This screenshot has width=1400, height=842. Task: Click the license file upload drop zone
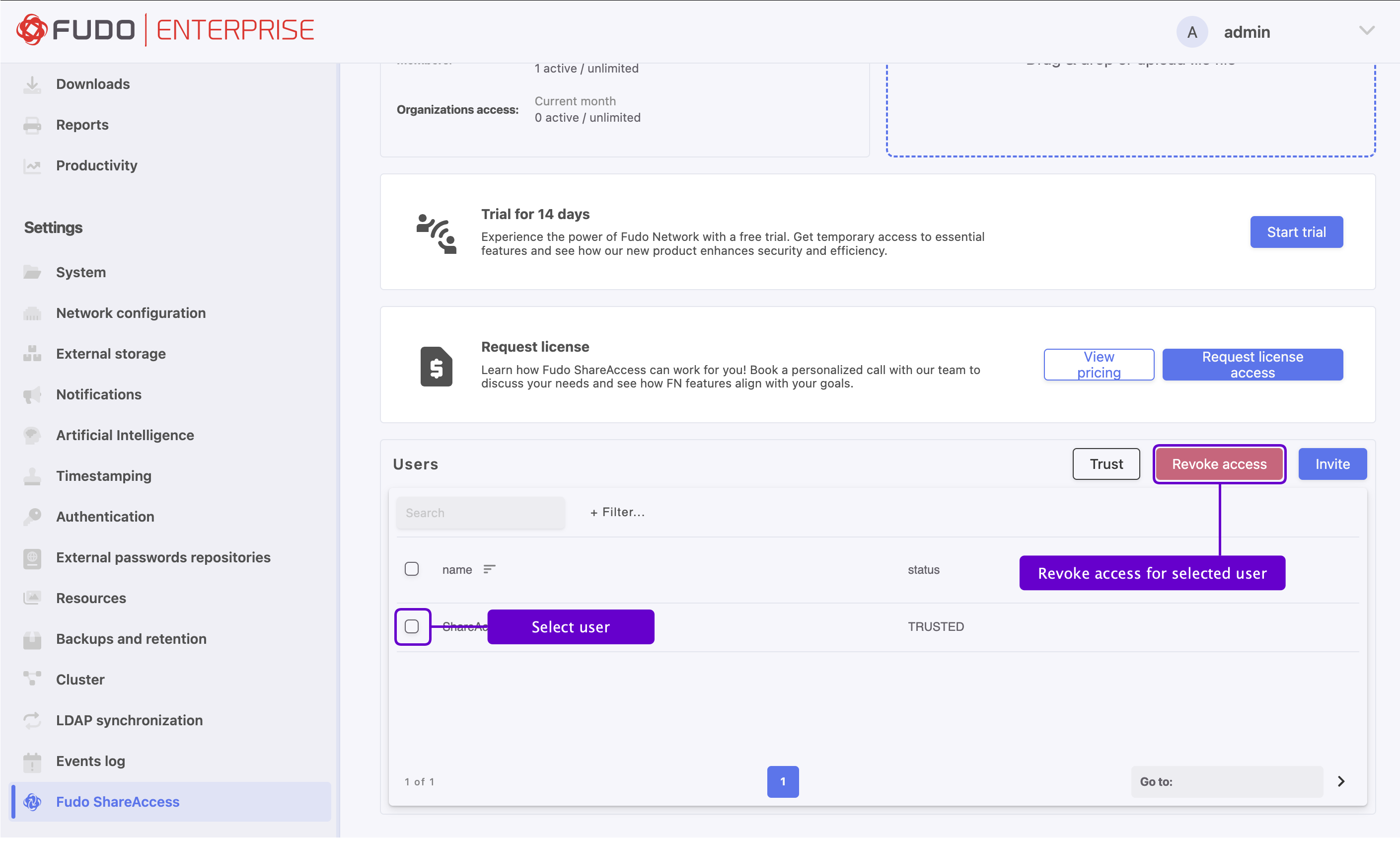[1130, 110]
